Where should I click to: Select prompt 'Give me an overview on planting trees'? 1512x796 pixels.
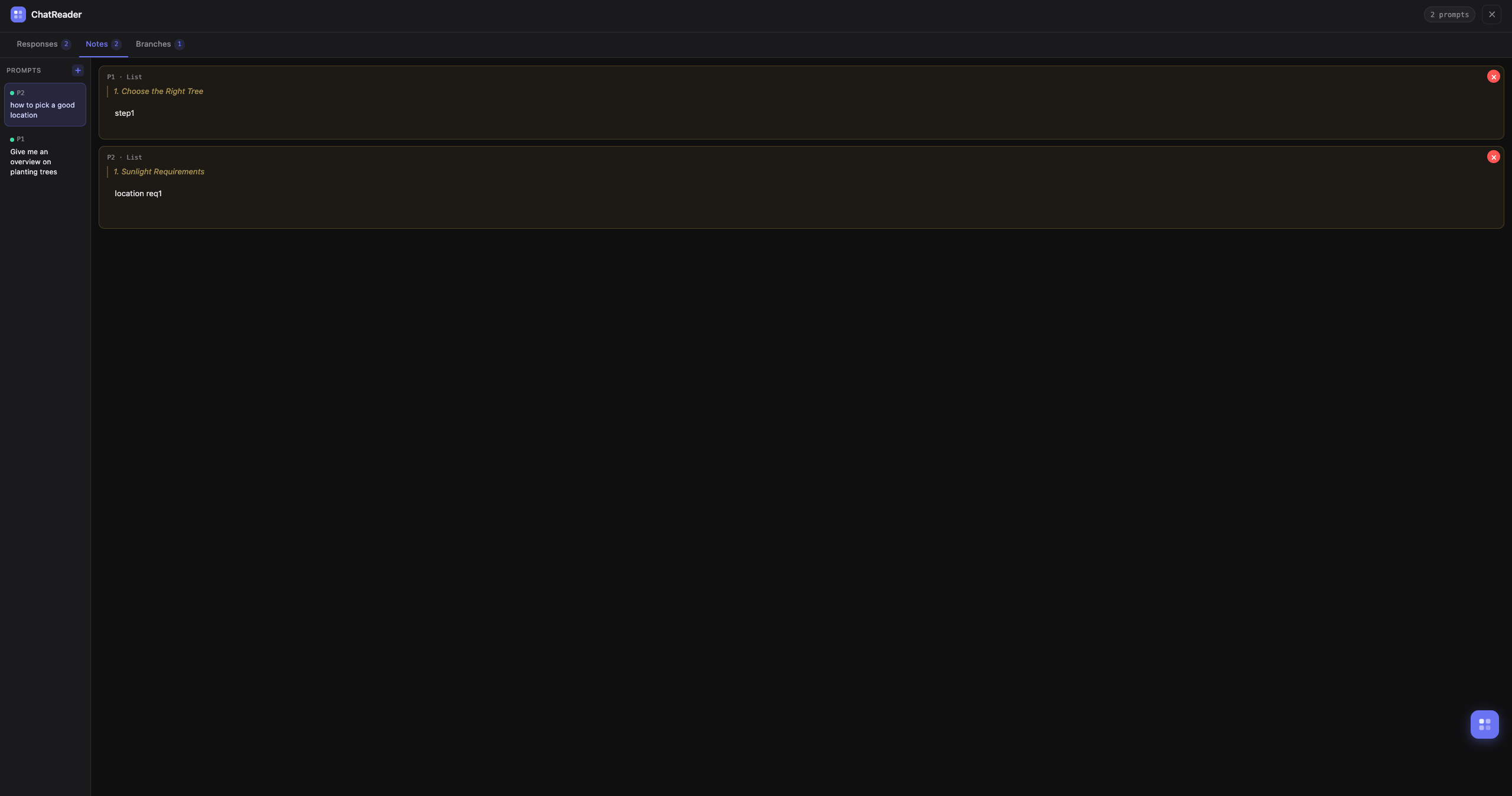coord(45,156)
